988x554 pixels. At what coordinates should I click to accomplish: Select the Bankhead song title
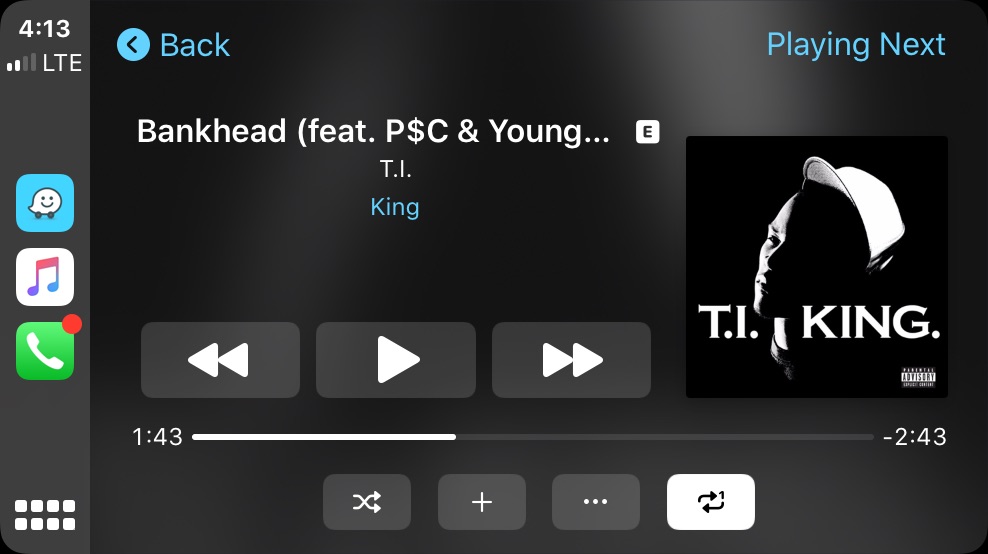click(373, 131)
